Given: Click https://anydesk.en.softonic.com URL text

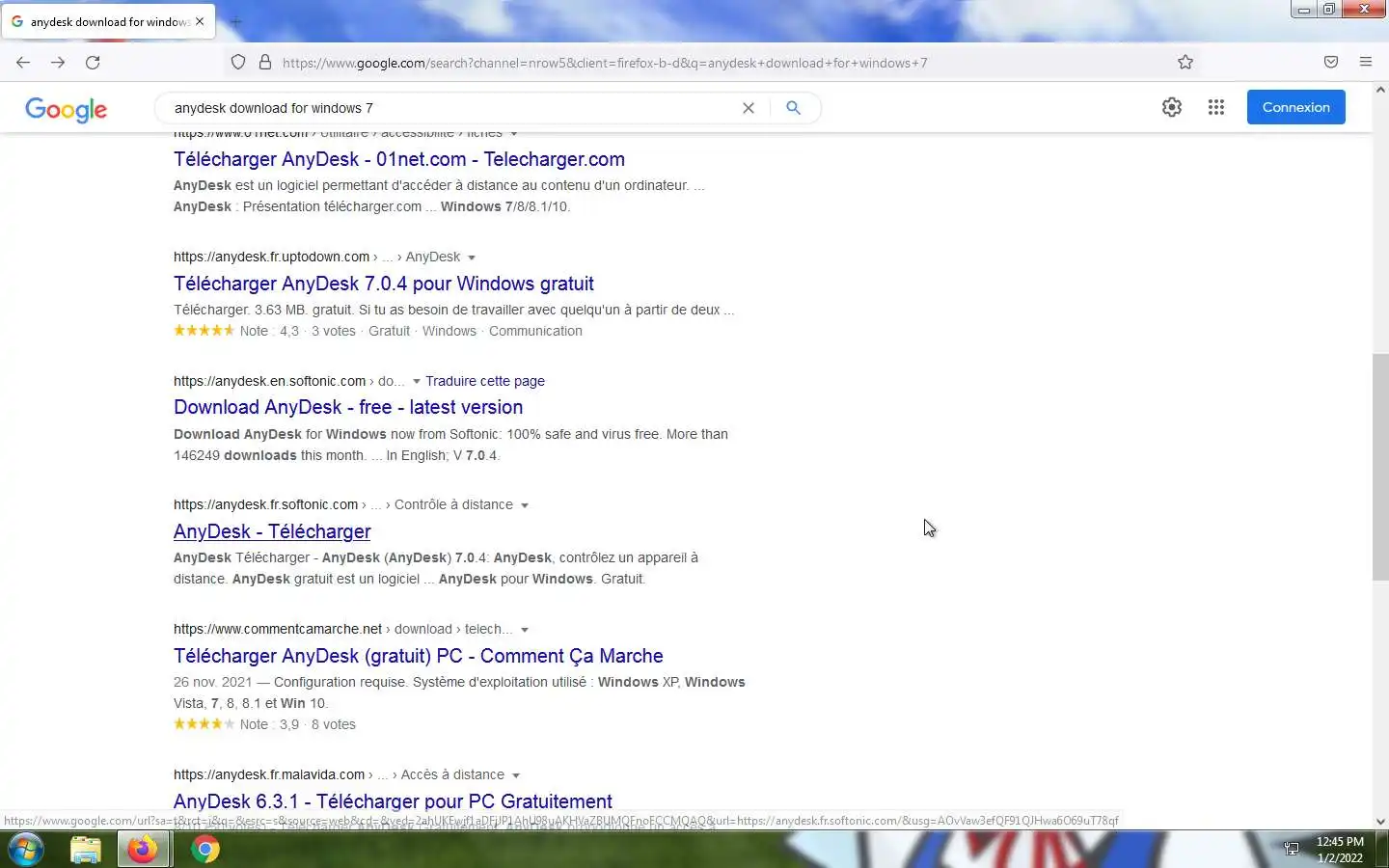Looking at the screenshot, I should point(269,381).
